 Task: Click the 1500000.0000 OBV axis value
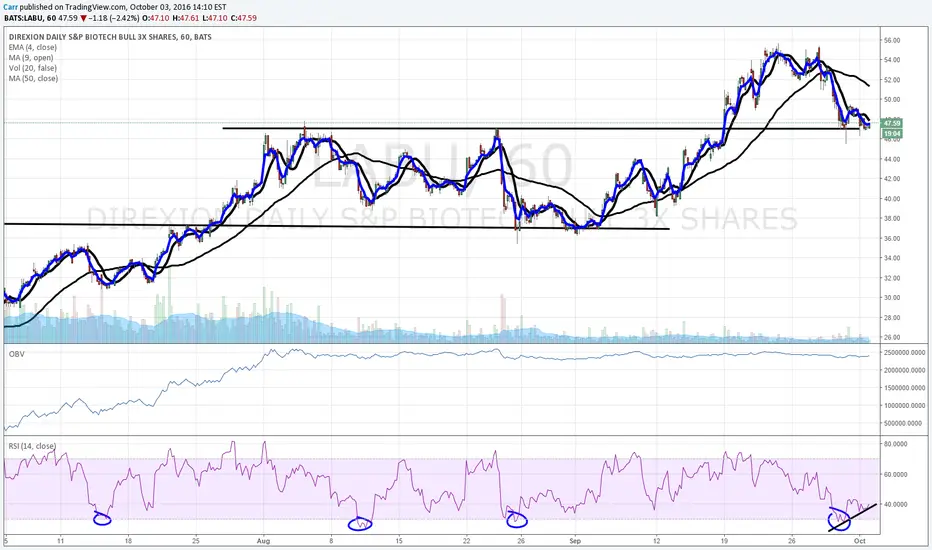(x=904, y=388)
